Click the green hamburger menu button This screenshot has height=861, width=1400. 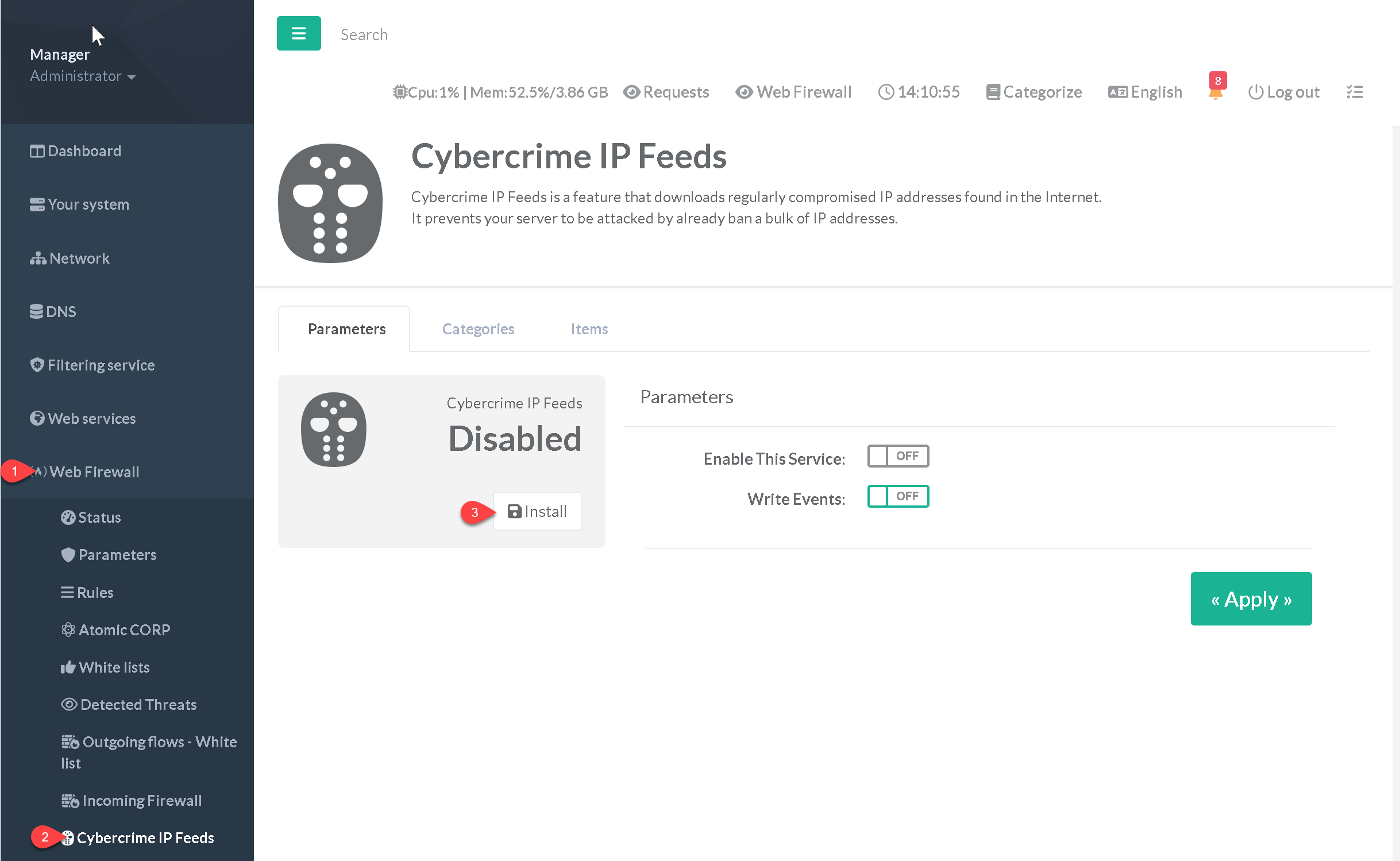[298, 33]
